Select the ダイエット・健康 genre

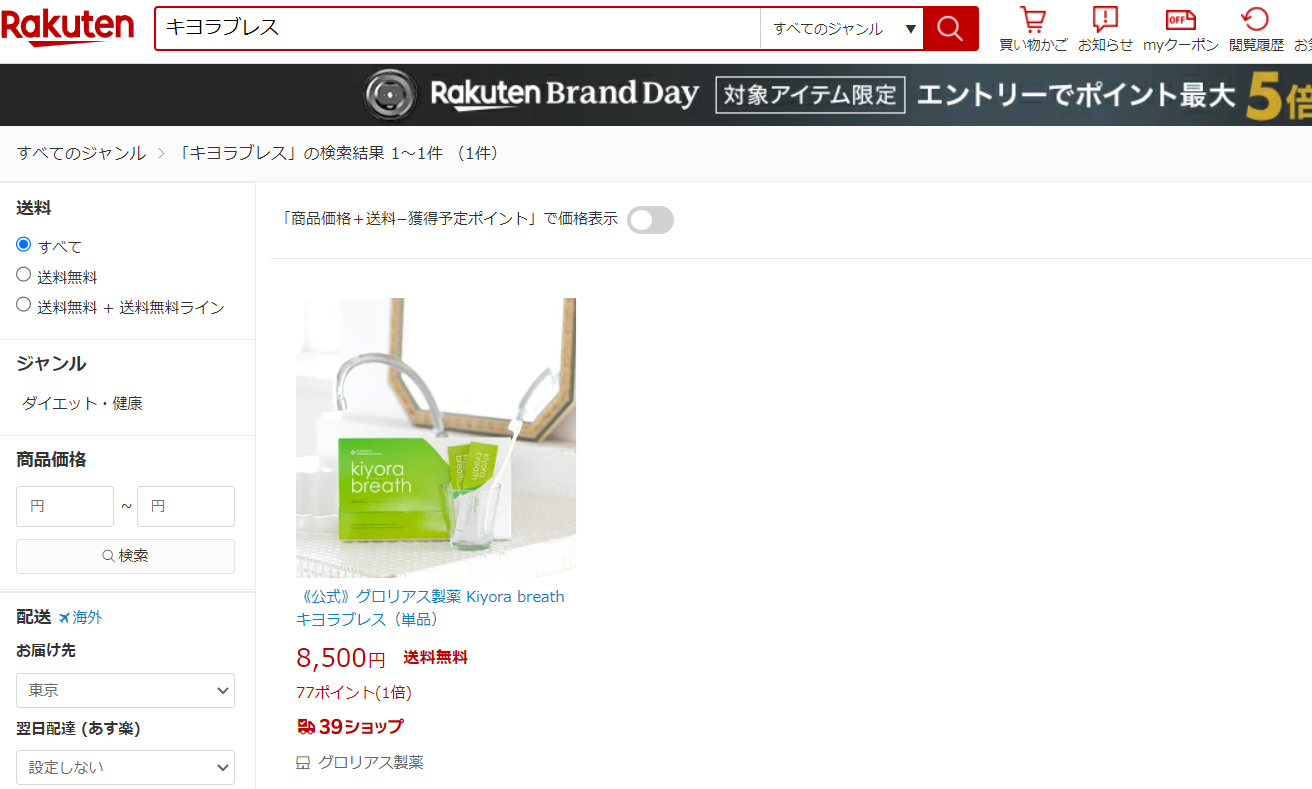coord(82,403)
